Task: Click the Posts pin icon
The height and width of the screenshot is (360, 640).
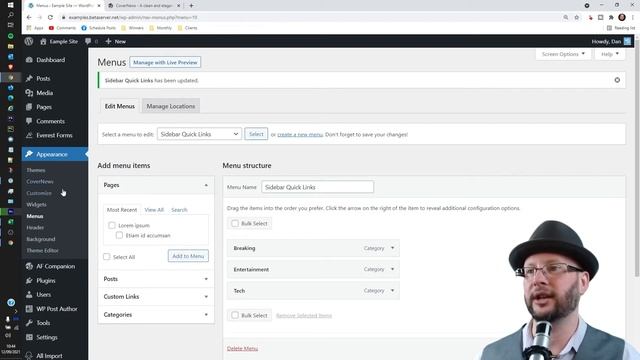Action: coord(29,78)
